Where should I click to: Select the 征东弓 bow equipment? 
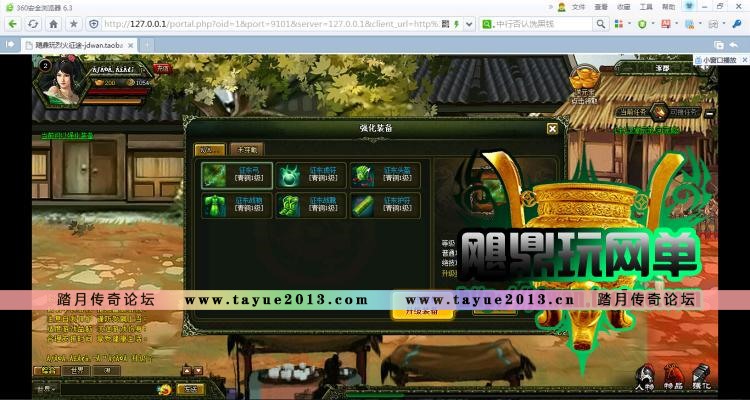click(x=237, y=176)
